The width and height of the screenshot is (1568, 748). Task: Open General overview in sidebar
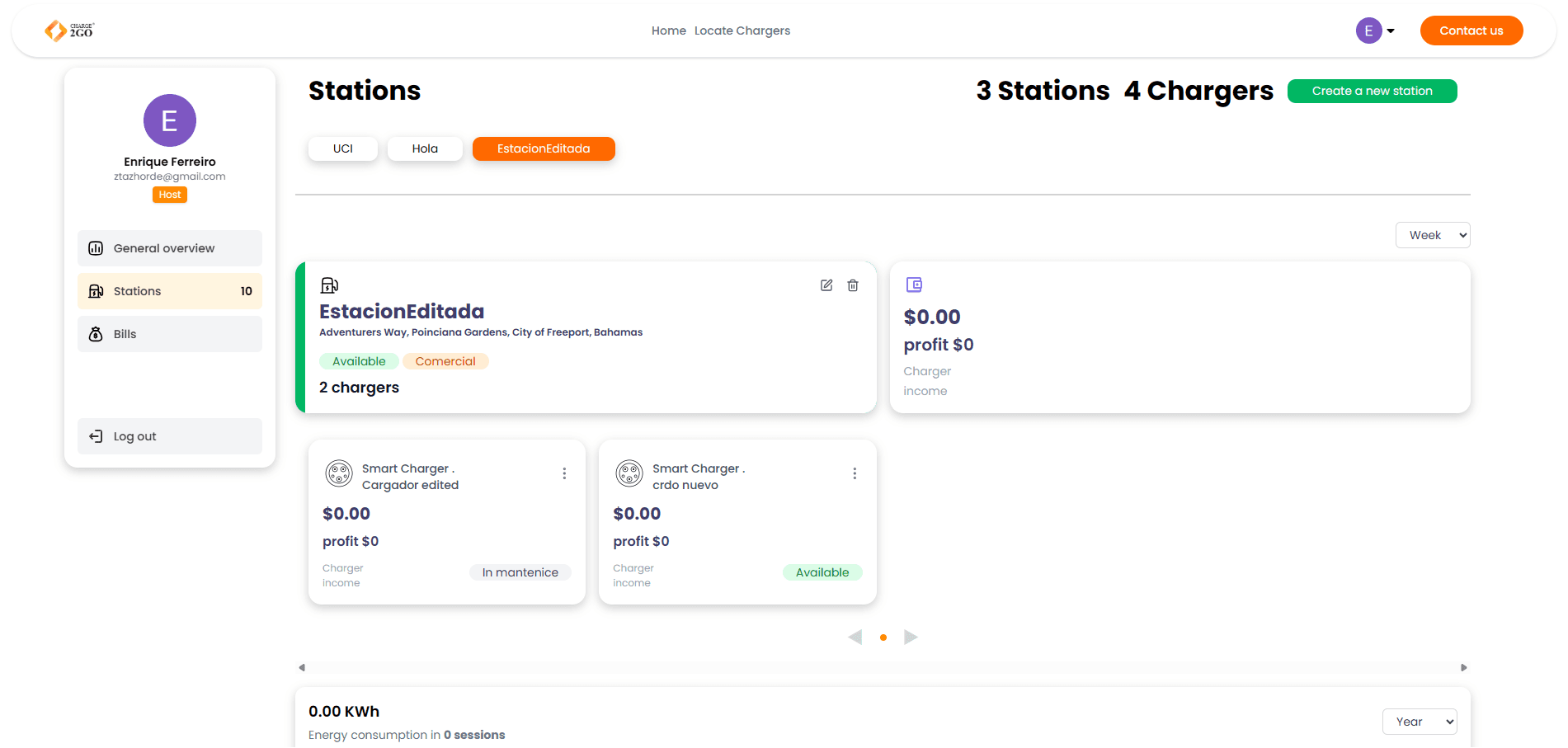(x=170, y=248)
